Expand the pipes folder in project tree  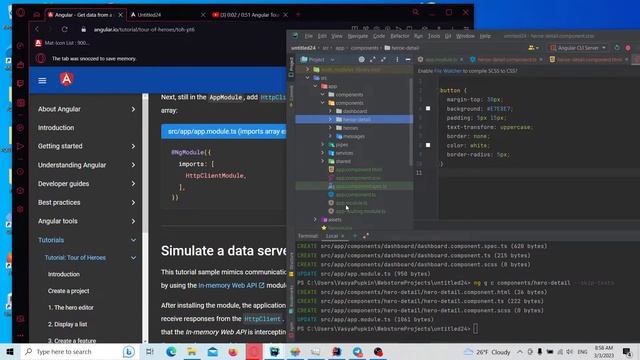[x=322, y=144]
